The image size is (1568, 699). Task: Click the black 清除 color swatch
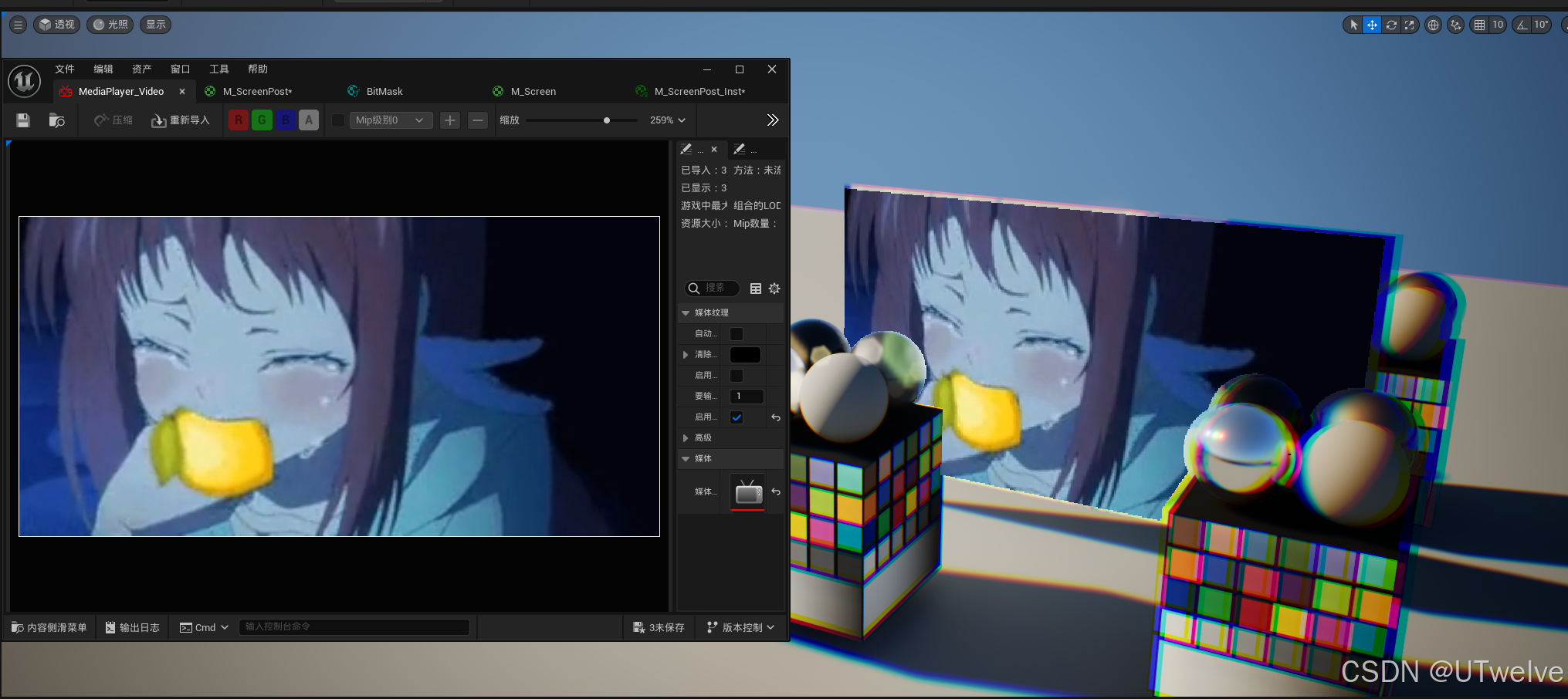click(745, 355)
